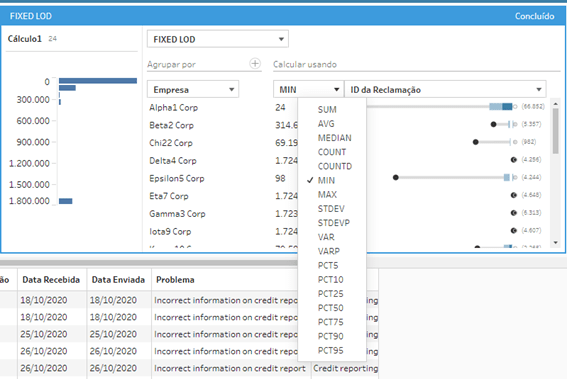Screen dimensions: 567x379
Task: Select COUNT from the aggregation list
Action: [332, 152]
